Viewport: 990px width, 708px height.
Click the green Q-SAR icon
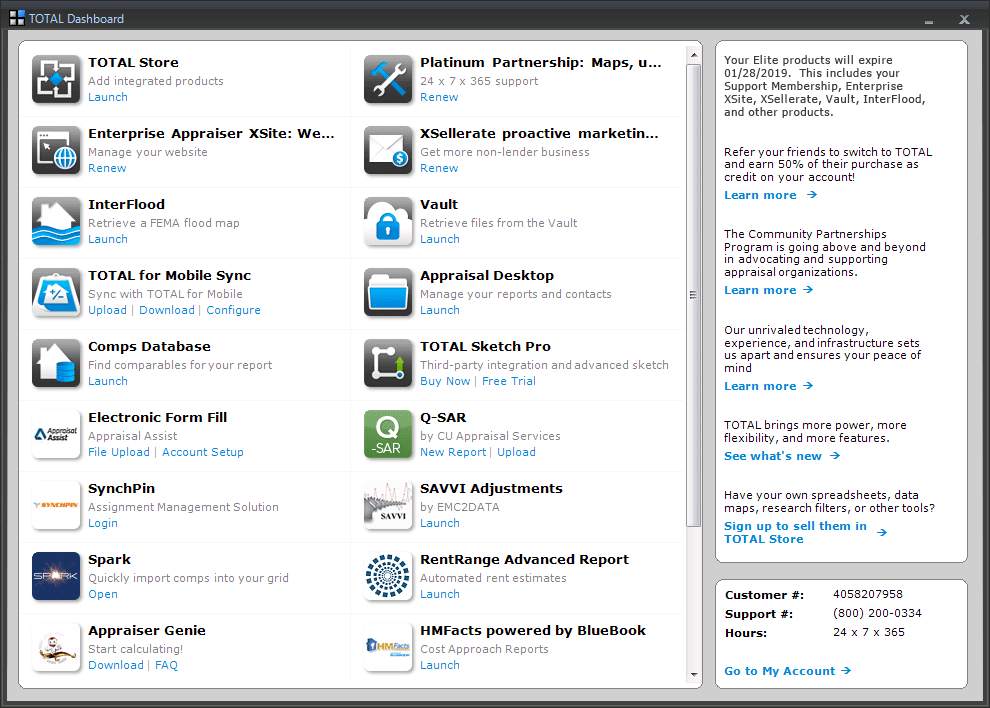point(388,435)
